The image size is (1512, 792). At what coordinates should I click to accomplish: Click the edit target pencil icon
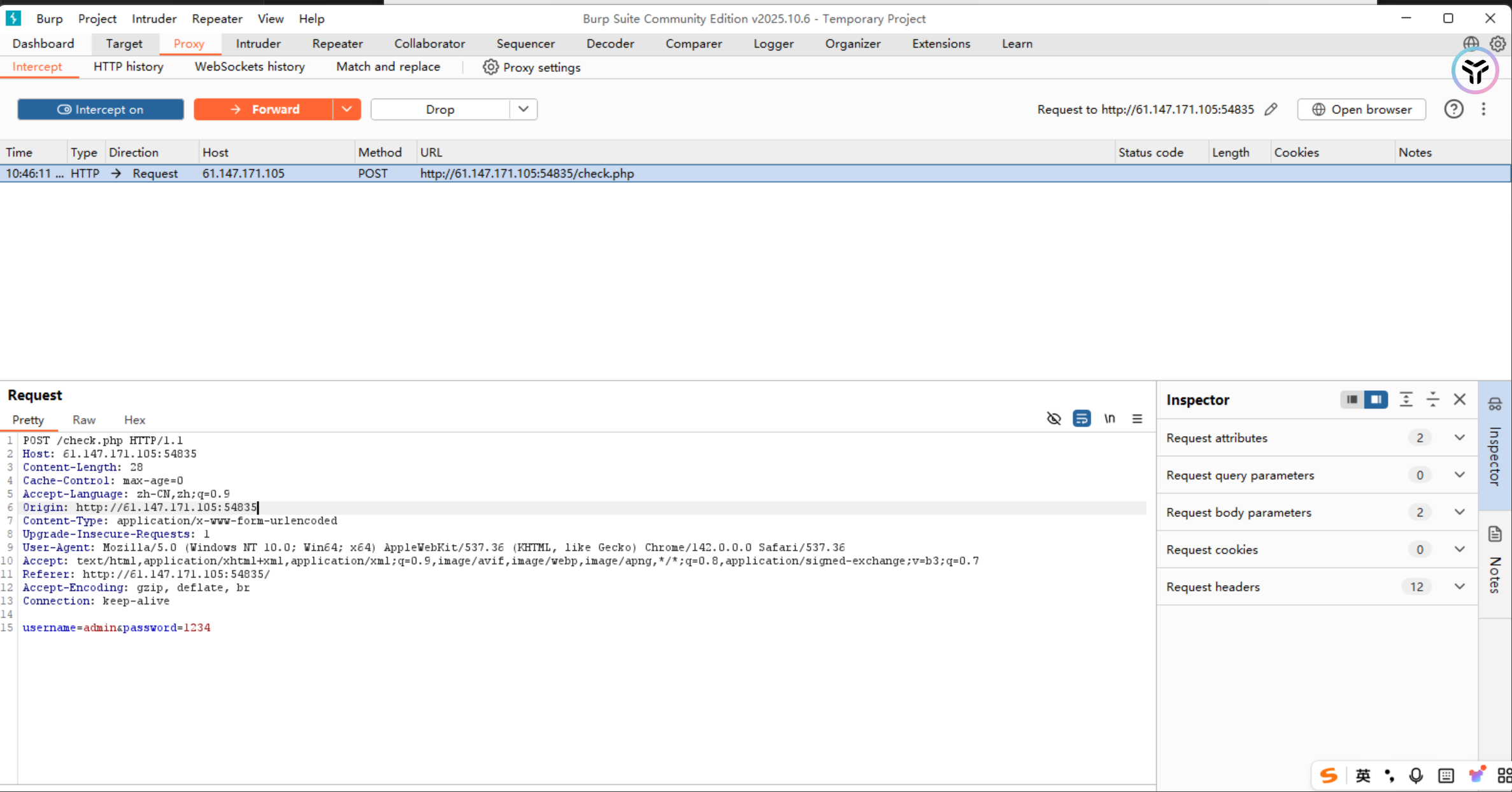click(x=1271, y=109)
